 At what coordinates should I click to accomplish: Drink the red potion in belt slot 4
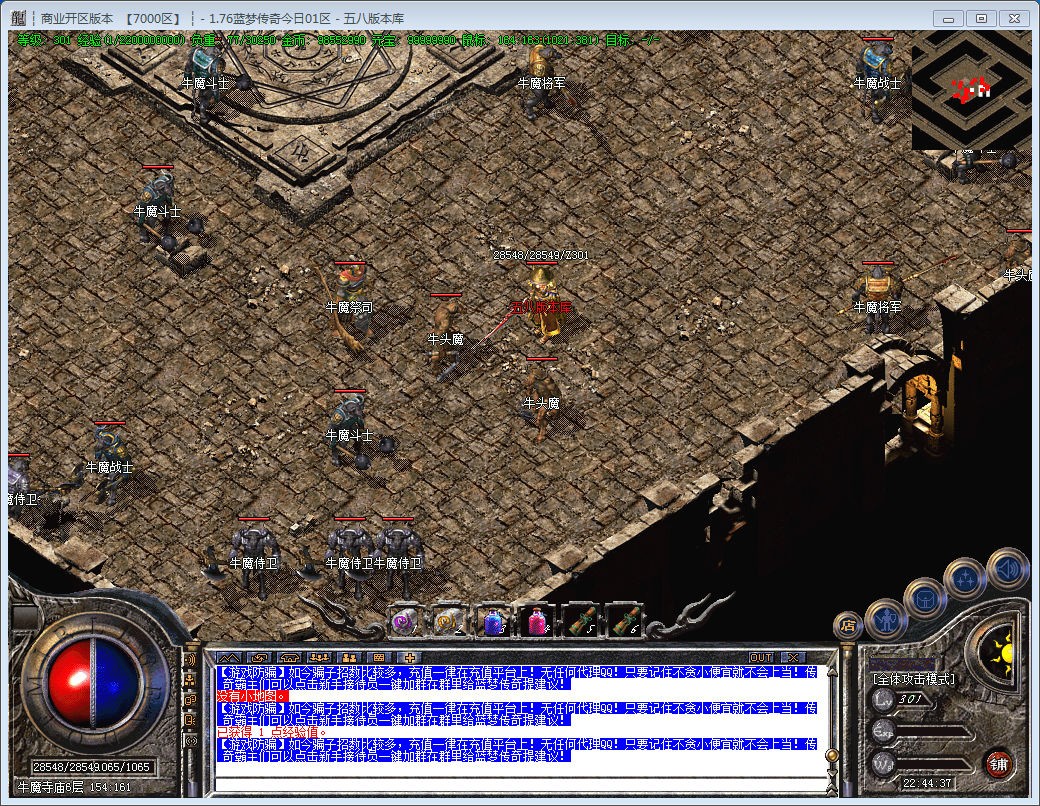(x=537, y=622)
